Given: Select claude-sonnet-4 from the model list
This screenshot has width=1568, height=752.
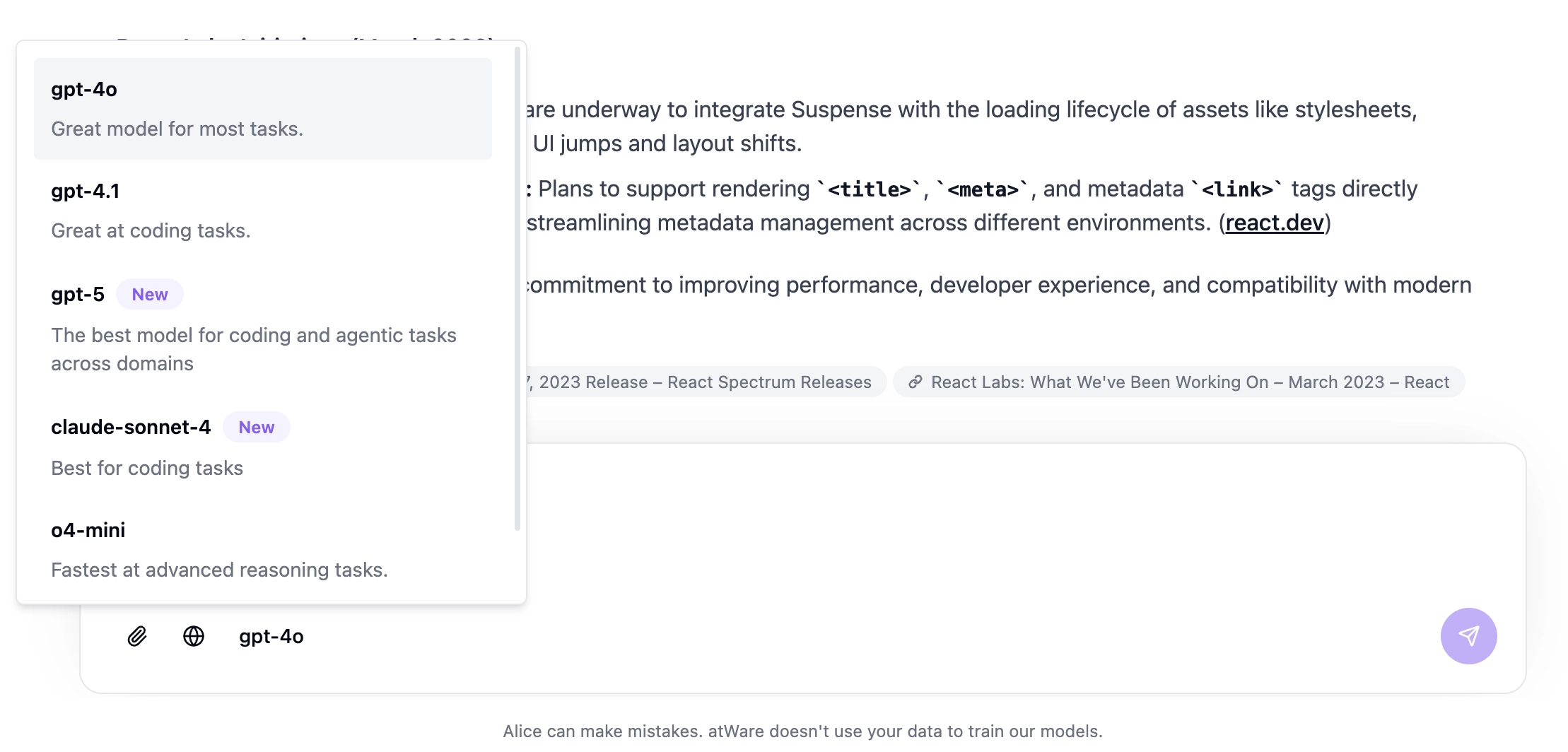Looking at the screenshot, I should pyautogui.click(x=263, y=447).
